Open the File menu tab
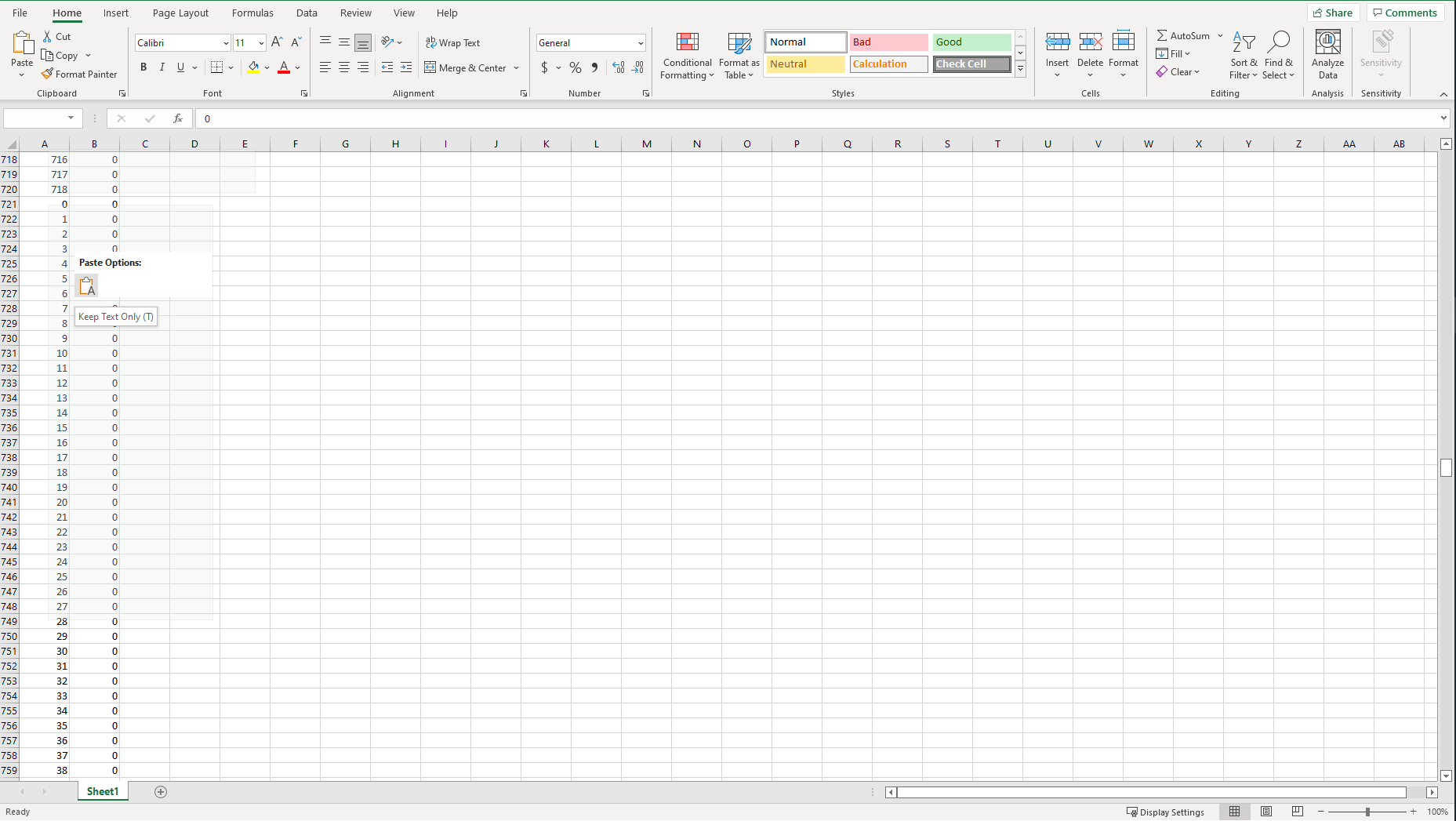 pyautogui.click(x=20, y=13)
